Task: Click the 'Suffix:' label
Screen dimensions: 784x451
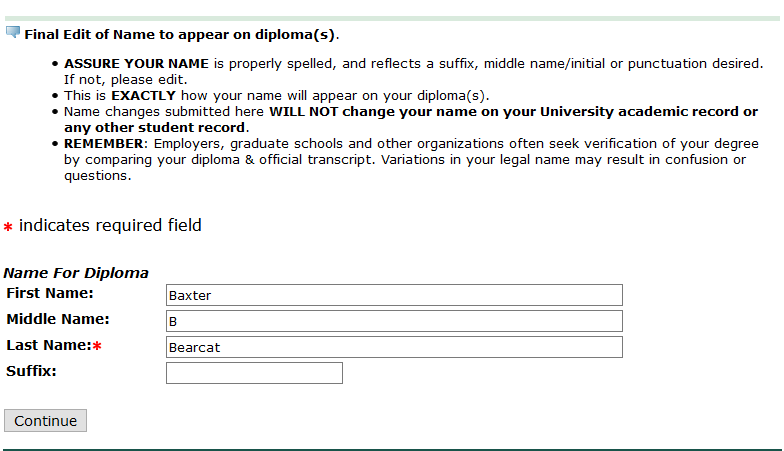Action: click(31, 371)
